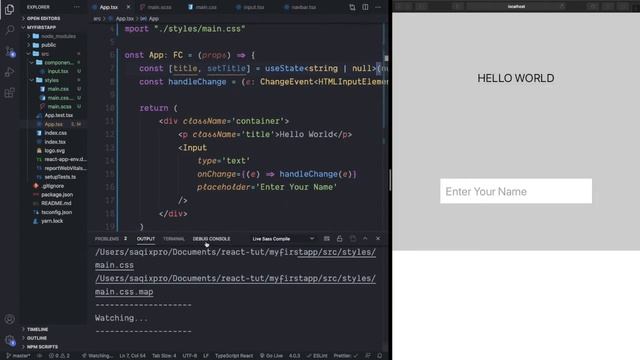The image size is (640, 360).
Task: Collapse the src folder
Action: pyautogui.click(x=45, y=54)
